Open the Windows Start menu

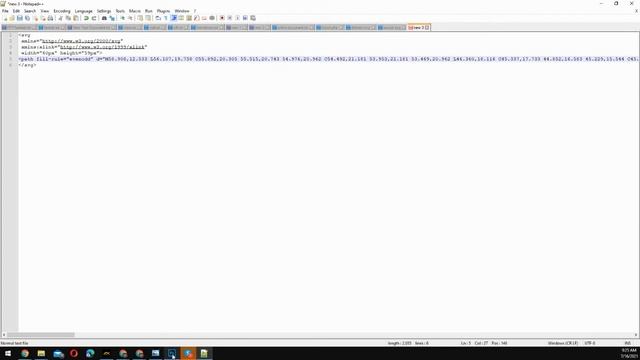pyautogui.click(x=8, y=353)
